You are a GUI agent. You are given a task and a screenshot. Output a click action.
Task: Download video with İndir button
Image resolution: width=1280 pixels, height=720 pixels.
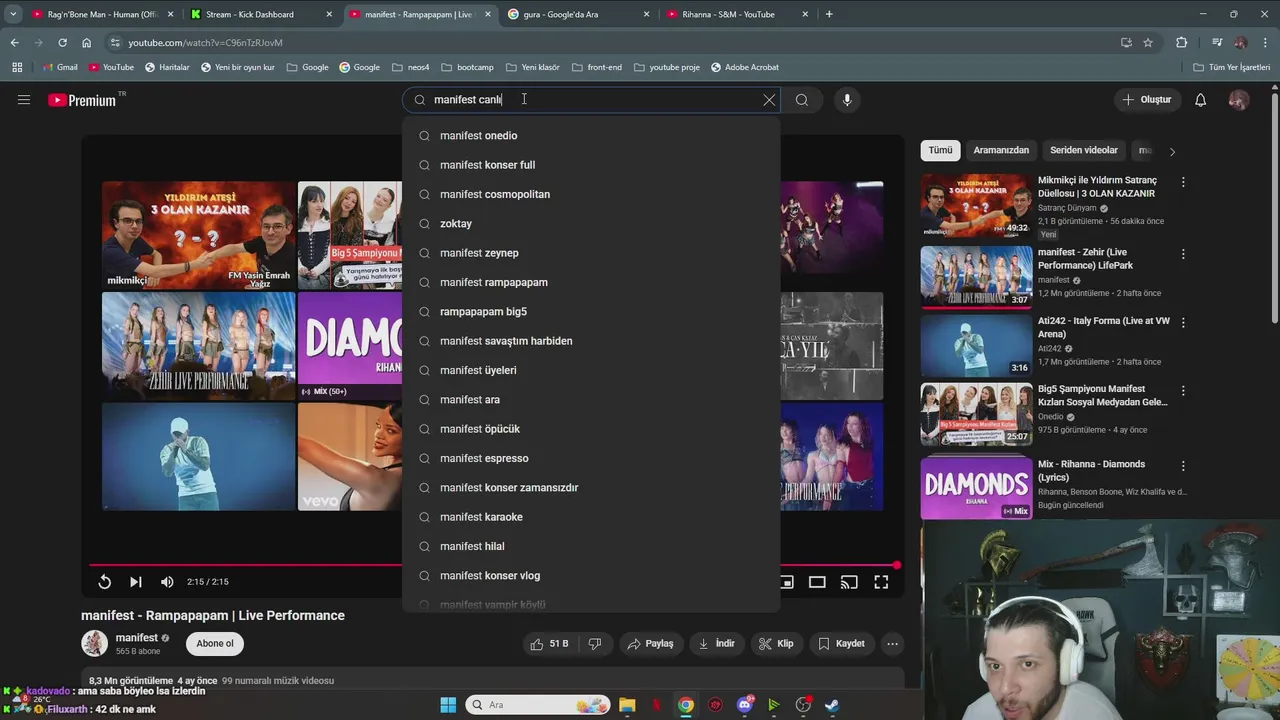(717, 644)
